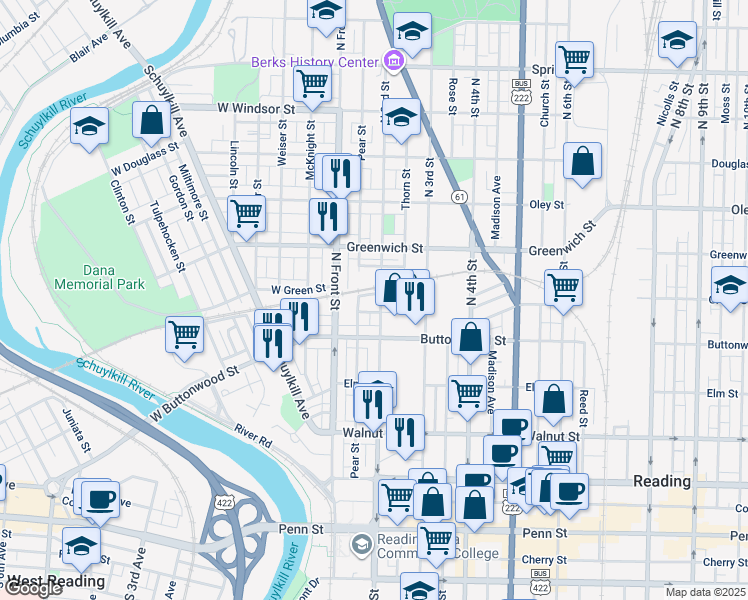
Task: Select the shopping cart marker near W Windsor St
Action: (x=312, y=85)
